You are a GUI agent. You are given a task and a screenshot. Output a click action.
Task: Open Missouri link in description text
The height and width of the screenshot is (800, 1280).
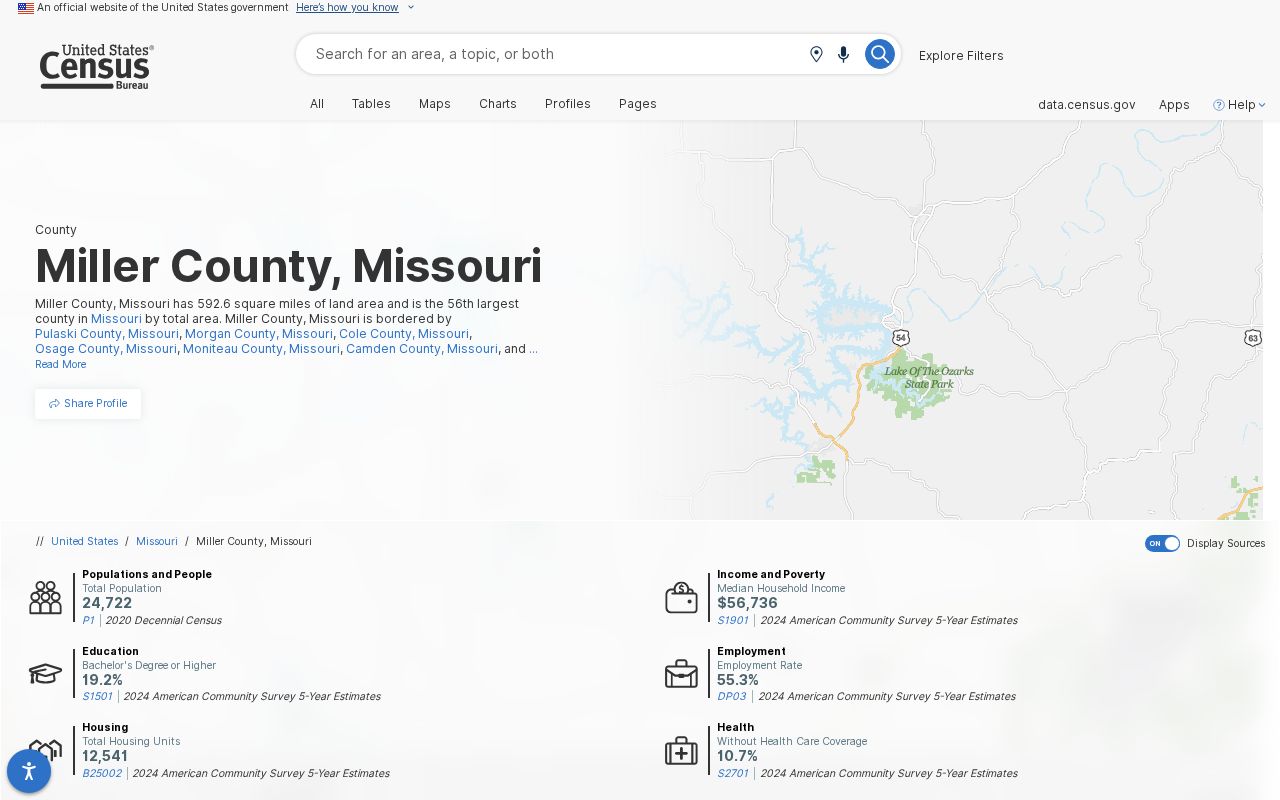(x=116, y=319)
